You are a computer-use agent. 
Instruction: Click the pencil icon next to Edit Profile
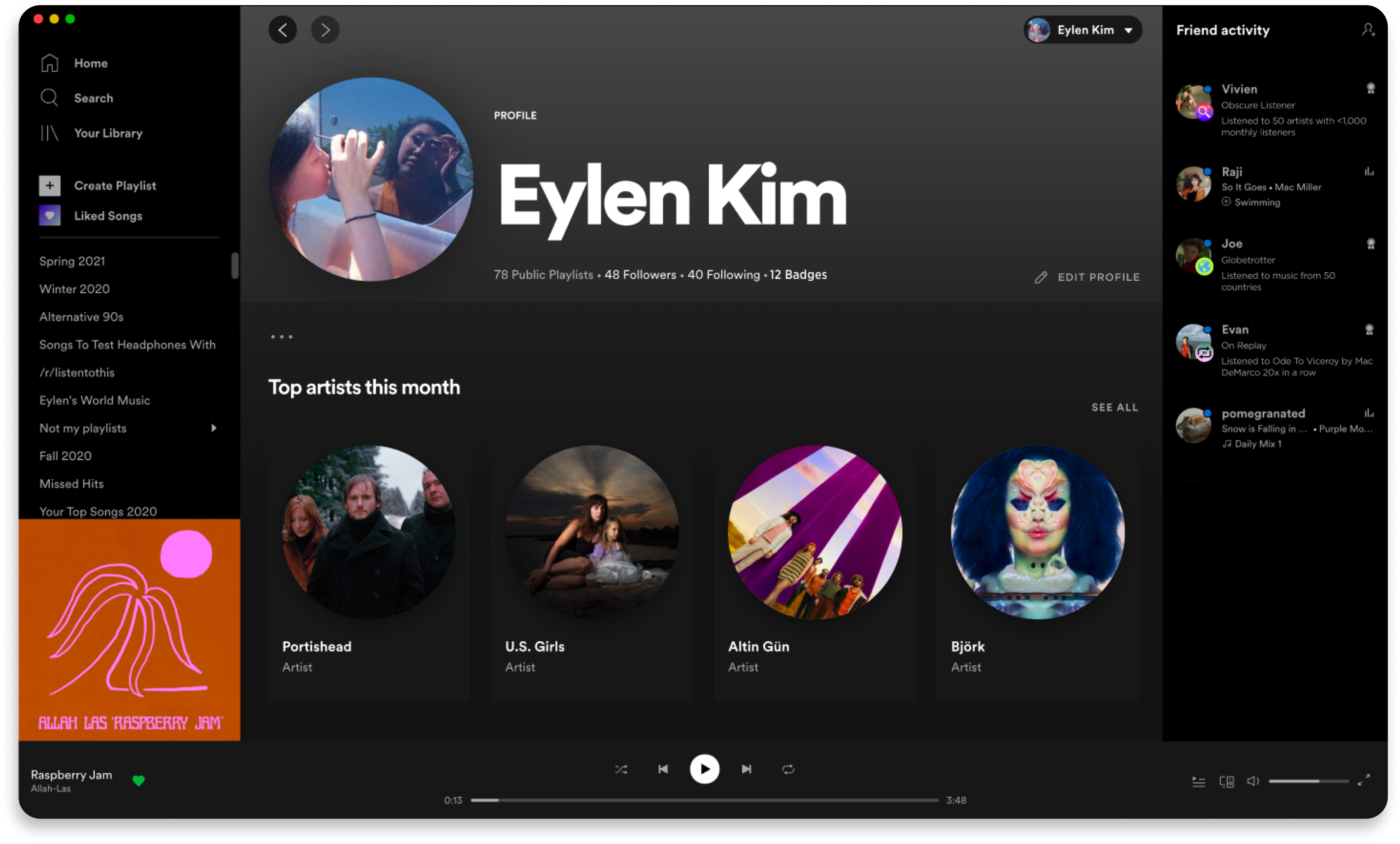1040,277
